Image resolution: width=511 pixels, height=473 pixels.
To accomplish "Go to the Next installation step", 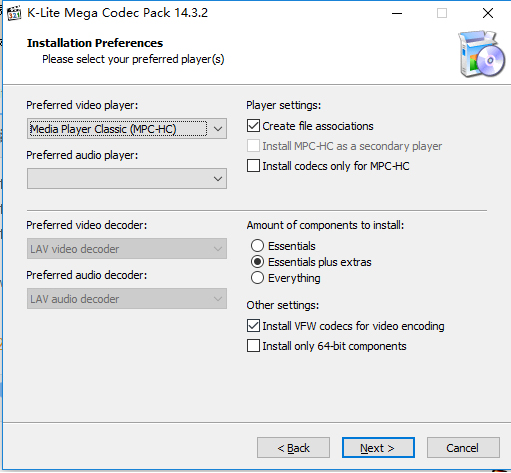I will point(378,448).
